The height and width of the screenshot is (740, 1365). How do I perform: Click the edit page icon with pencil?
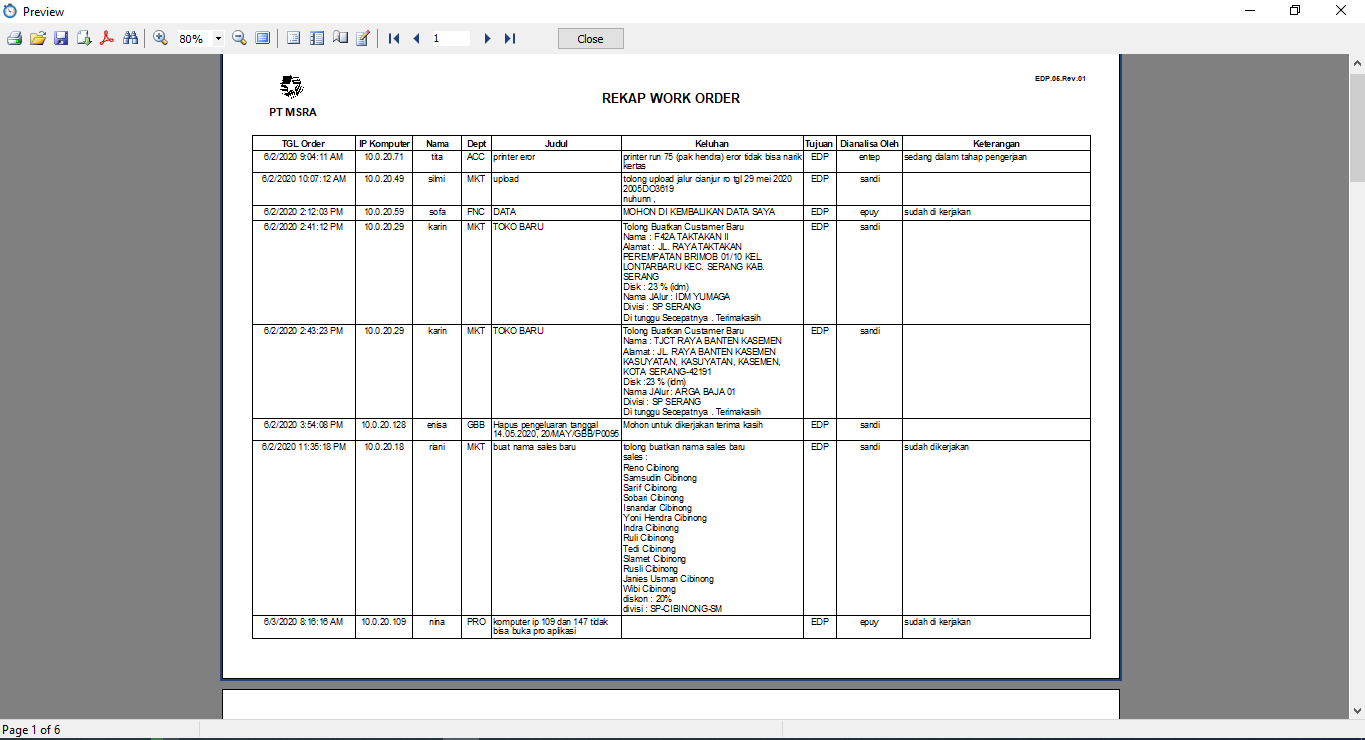tap(363, 38)
